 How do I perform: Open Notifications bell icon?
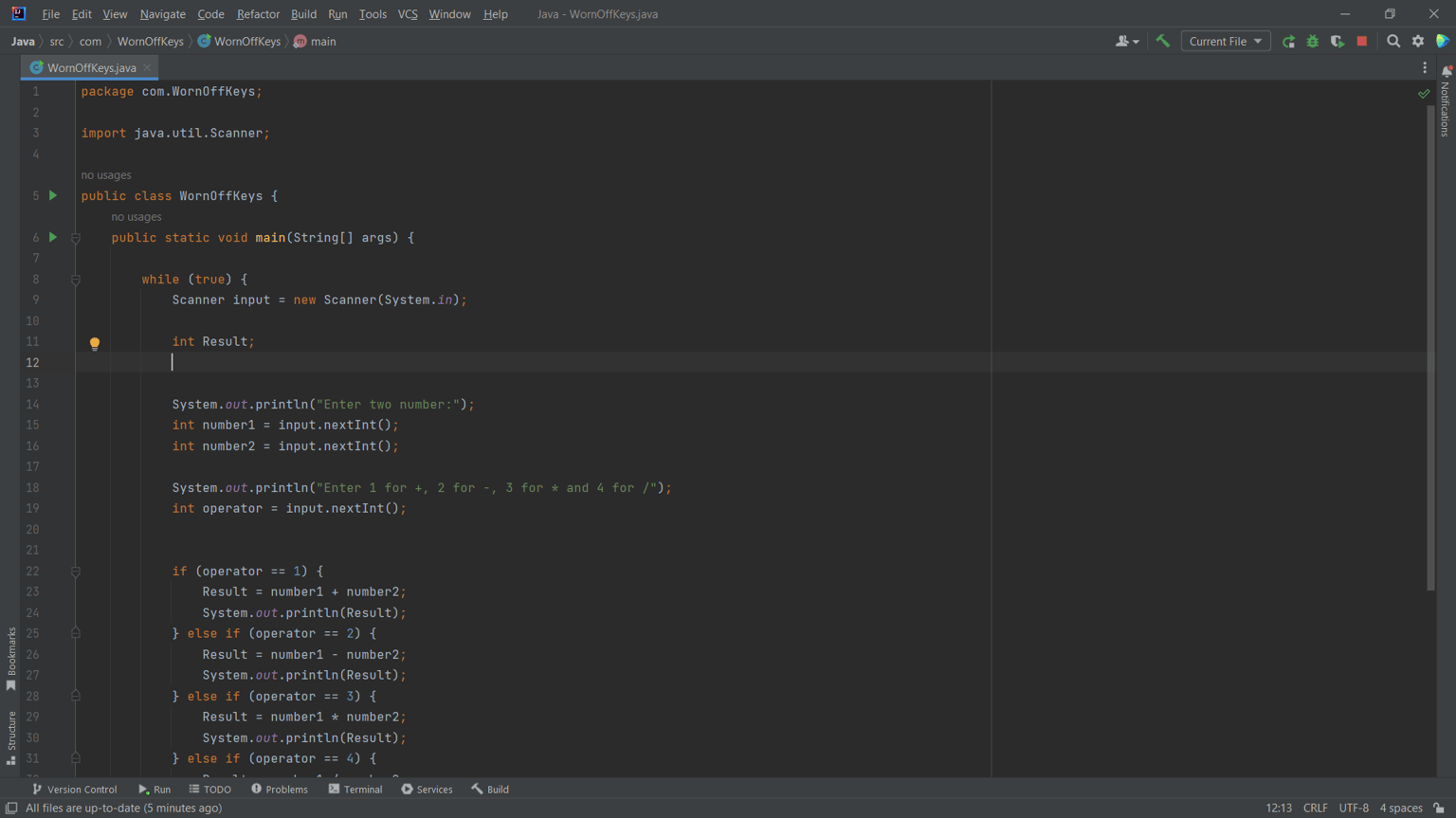(1447, 71)
